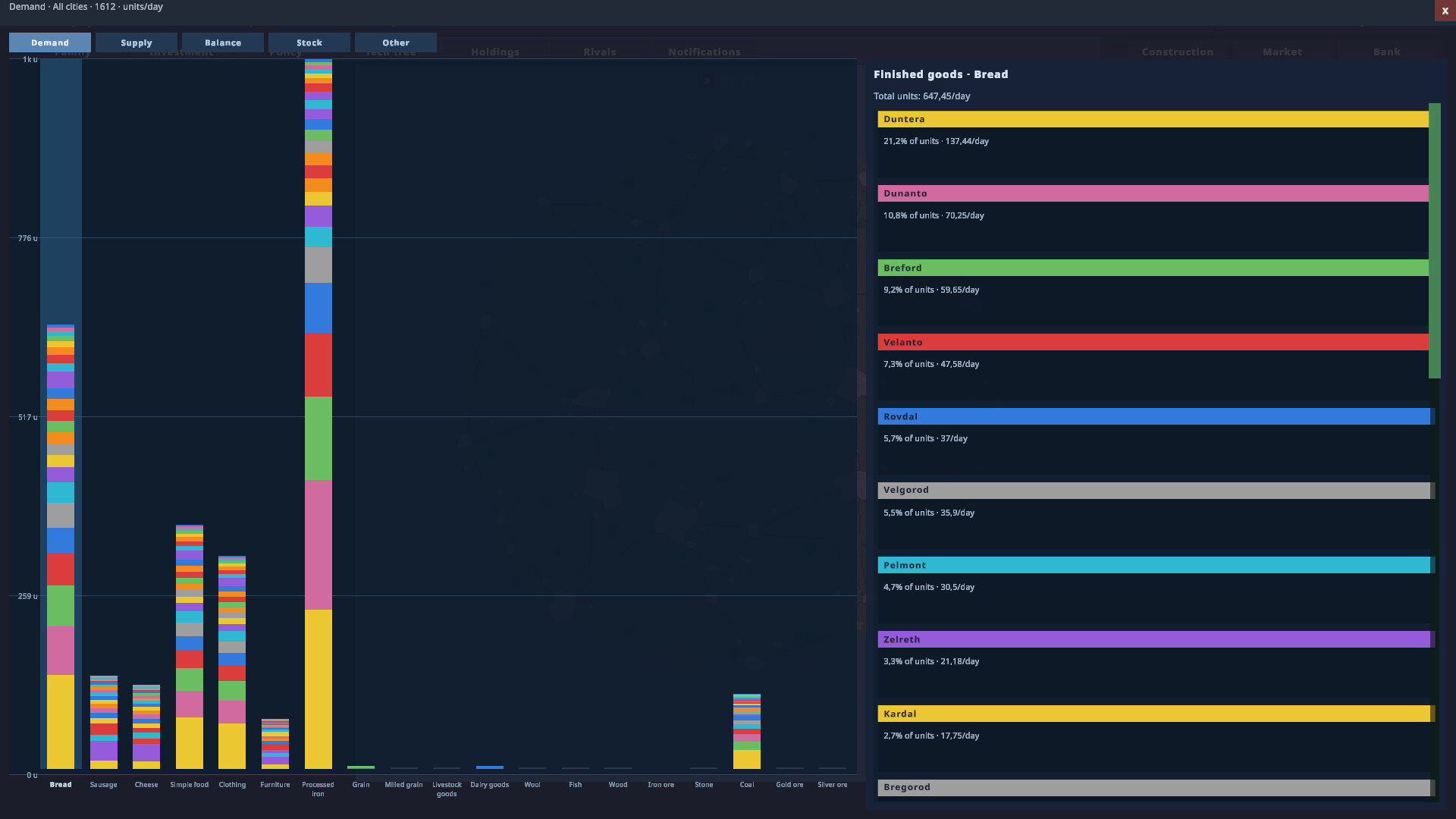Choose the Clothing demand bar
Image resolution: width=1456 pixels, height=819 pixels.
click(x=232, y=662)
